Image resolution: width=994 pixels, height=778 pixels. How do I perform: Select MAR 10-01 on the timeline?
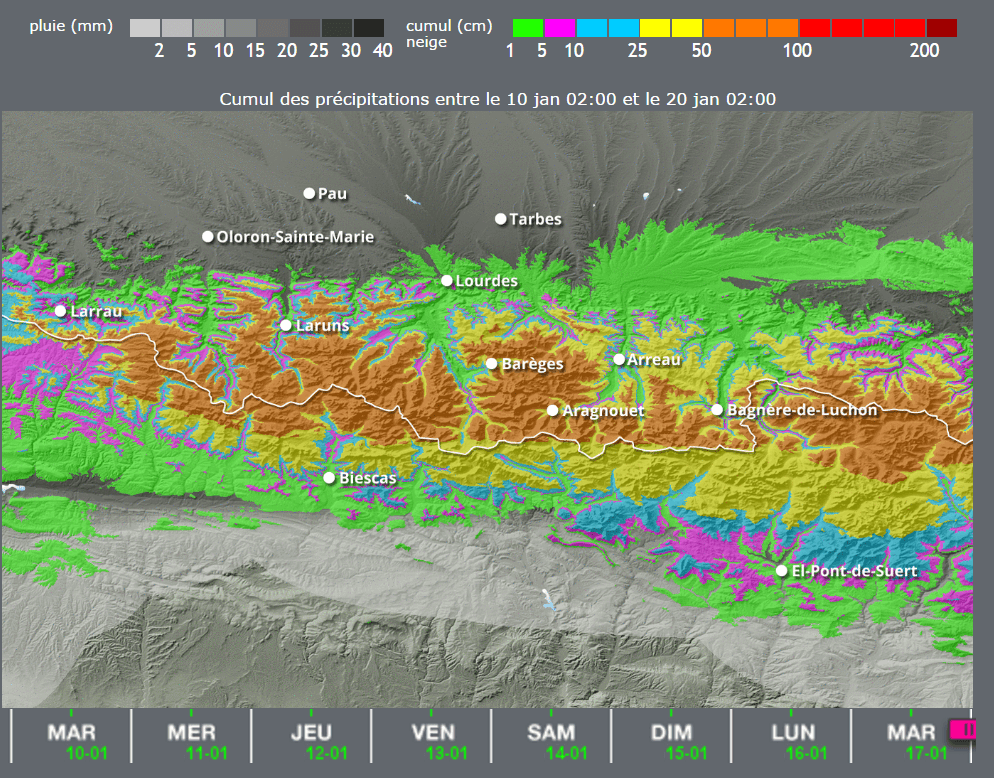72,736
